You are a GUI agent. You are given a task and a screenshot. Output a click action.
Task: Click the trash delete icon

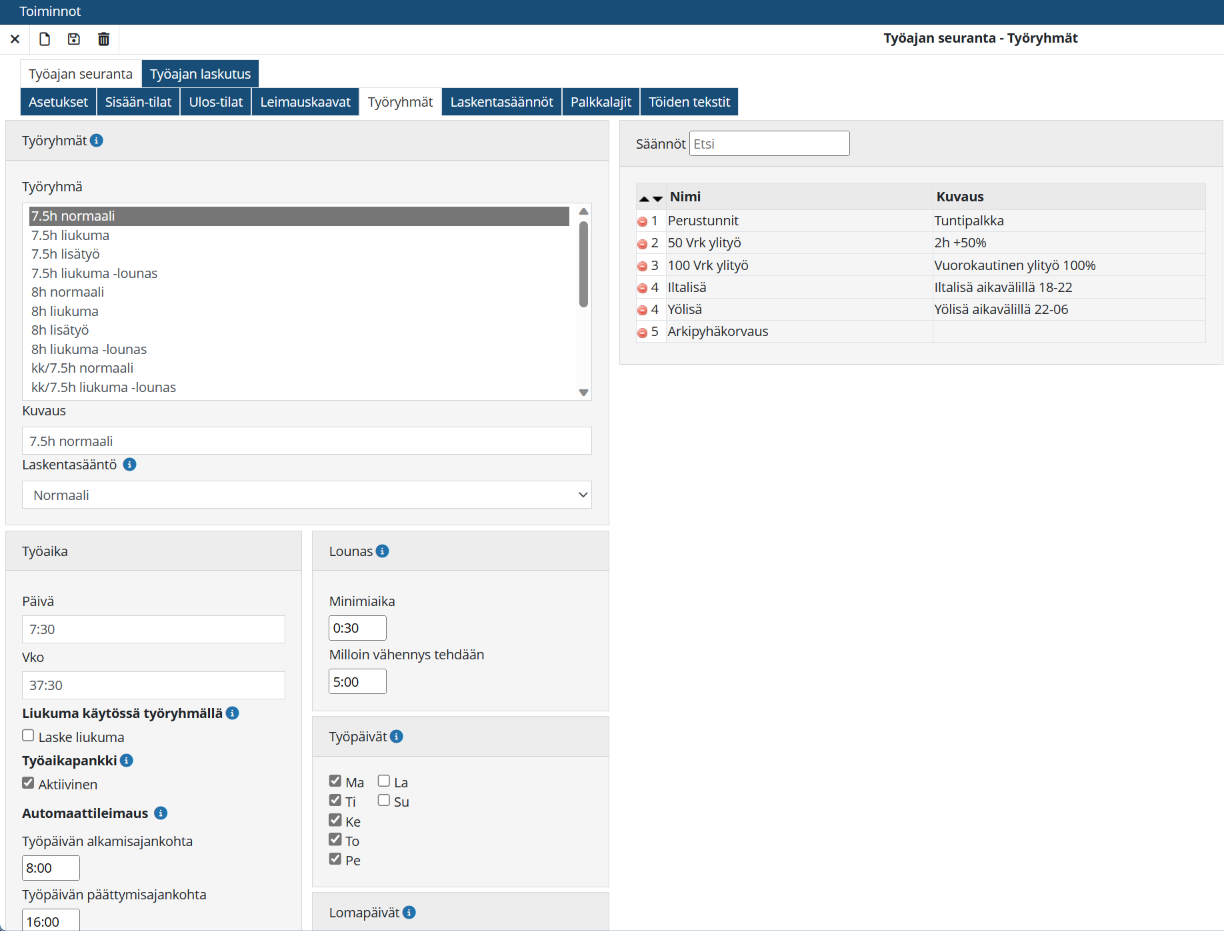click(103, 39)
